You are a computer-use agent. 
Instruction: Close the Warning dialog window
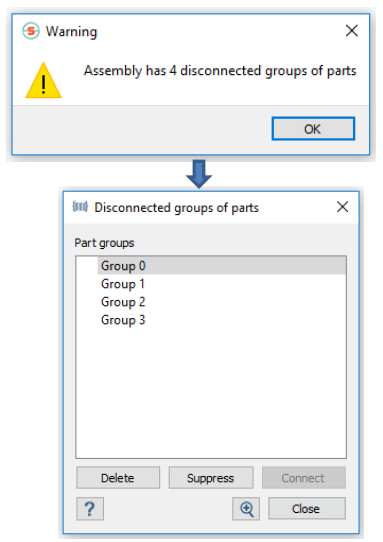[352, 31]
